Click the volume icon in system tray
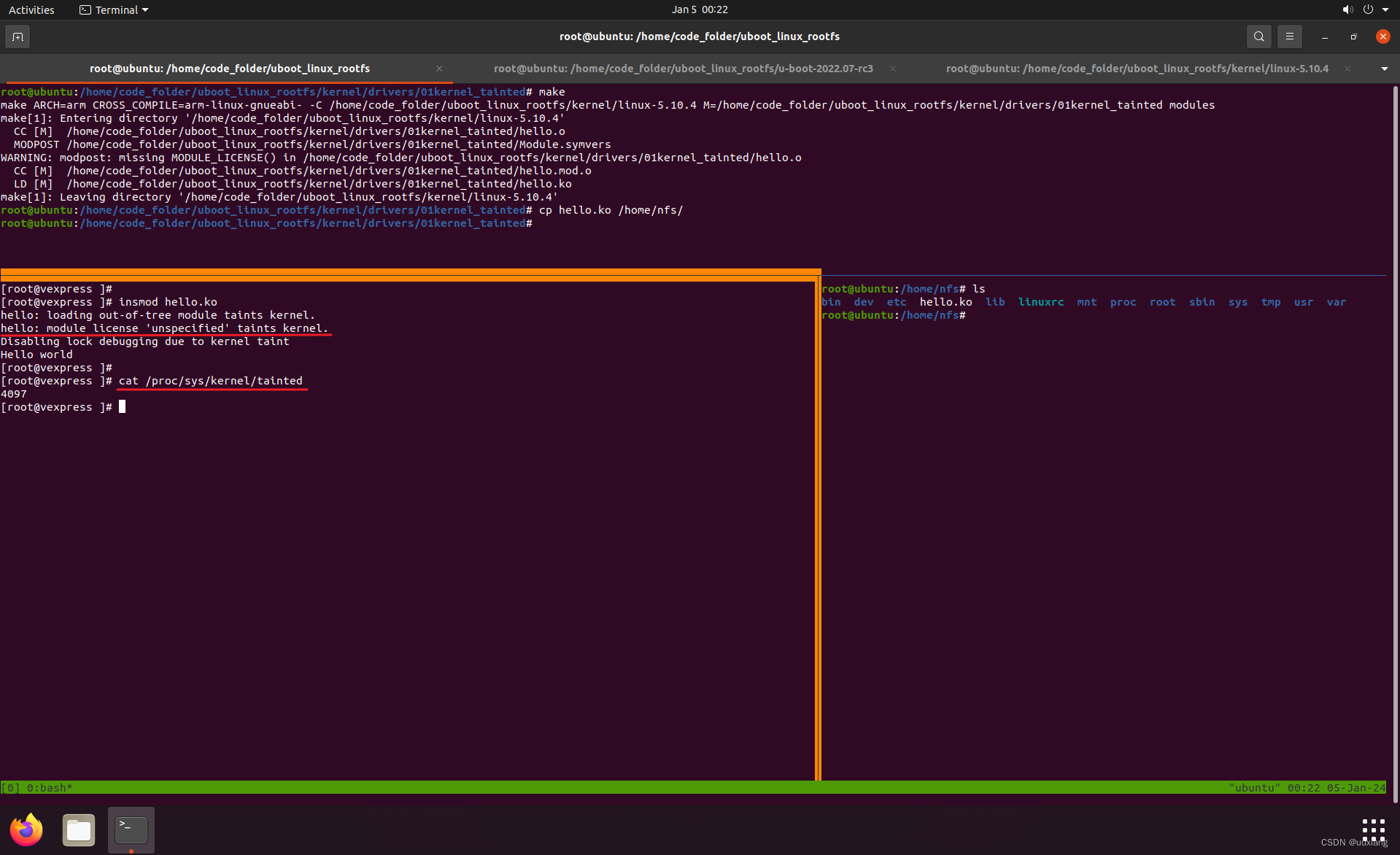 [1347, 9]
